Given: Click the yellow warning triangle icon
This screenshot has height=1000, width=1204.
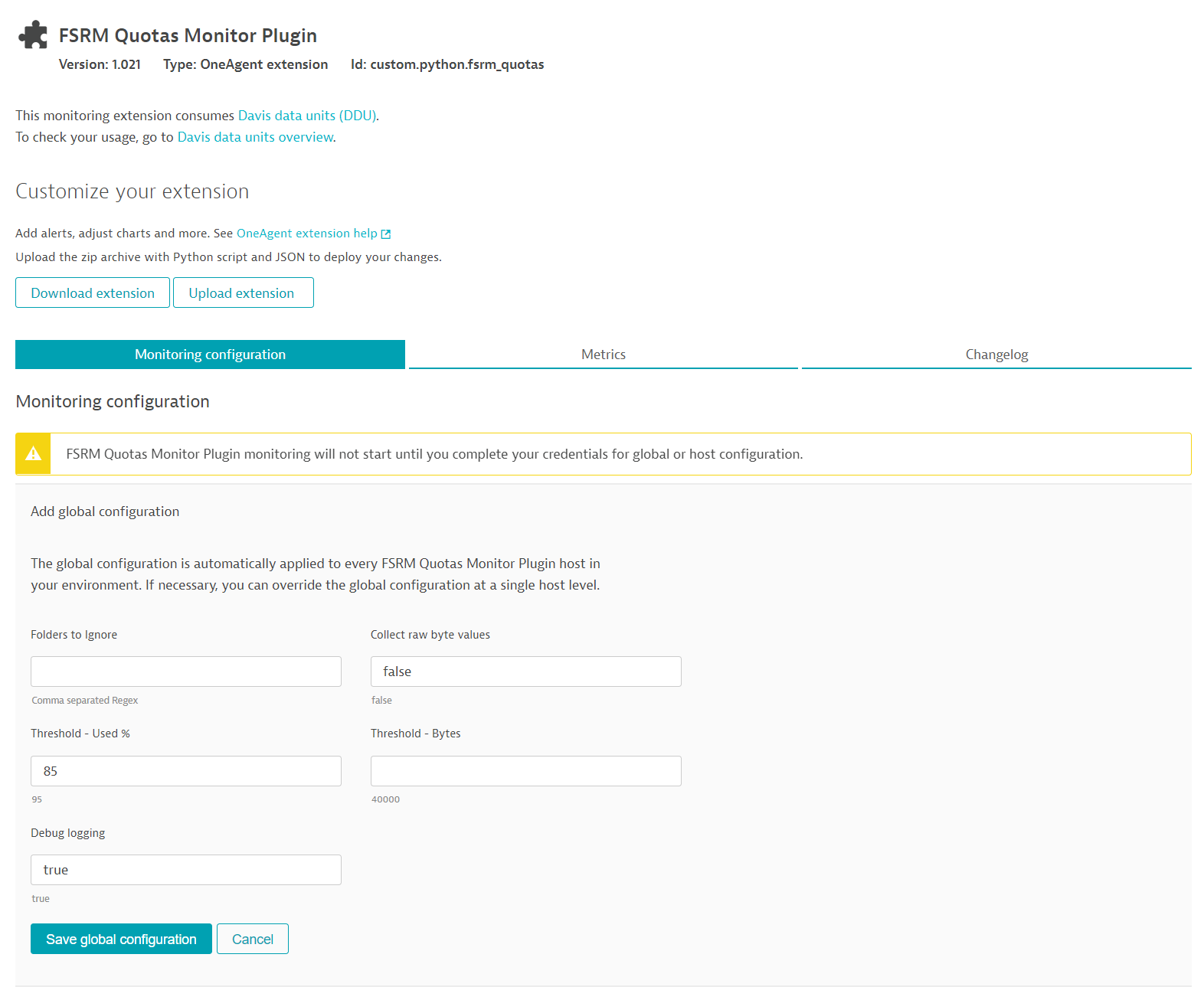Looking at the screenshot, I should click(x=33, y=454).
